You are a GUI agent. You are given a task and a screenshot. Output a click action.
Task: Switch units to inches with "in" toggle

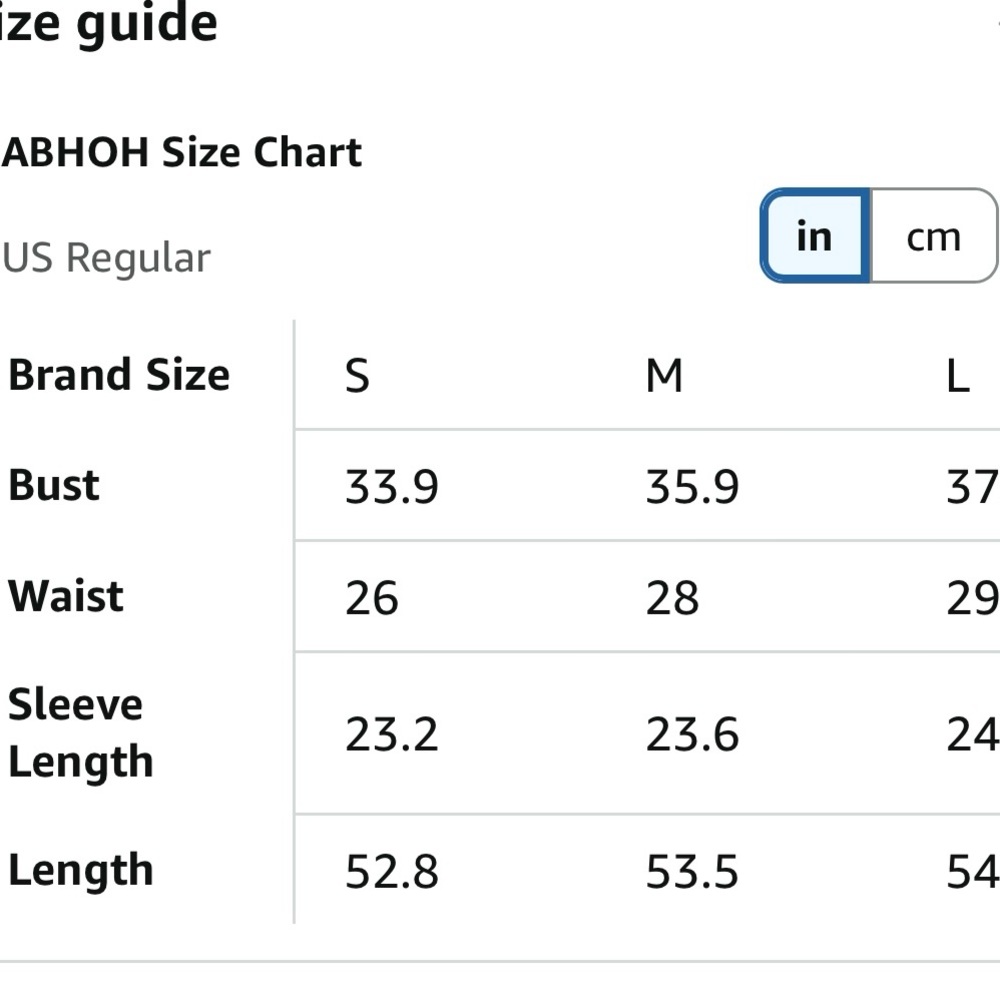[815, 235]
